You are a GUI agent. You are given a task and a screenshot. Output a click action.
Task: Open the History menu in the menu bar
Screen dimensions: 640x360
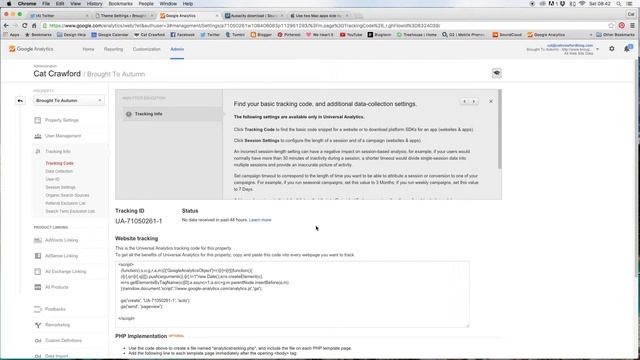pos(94,4)
